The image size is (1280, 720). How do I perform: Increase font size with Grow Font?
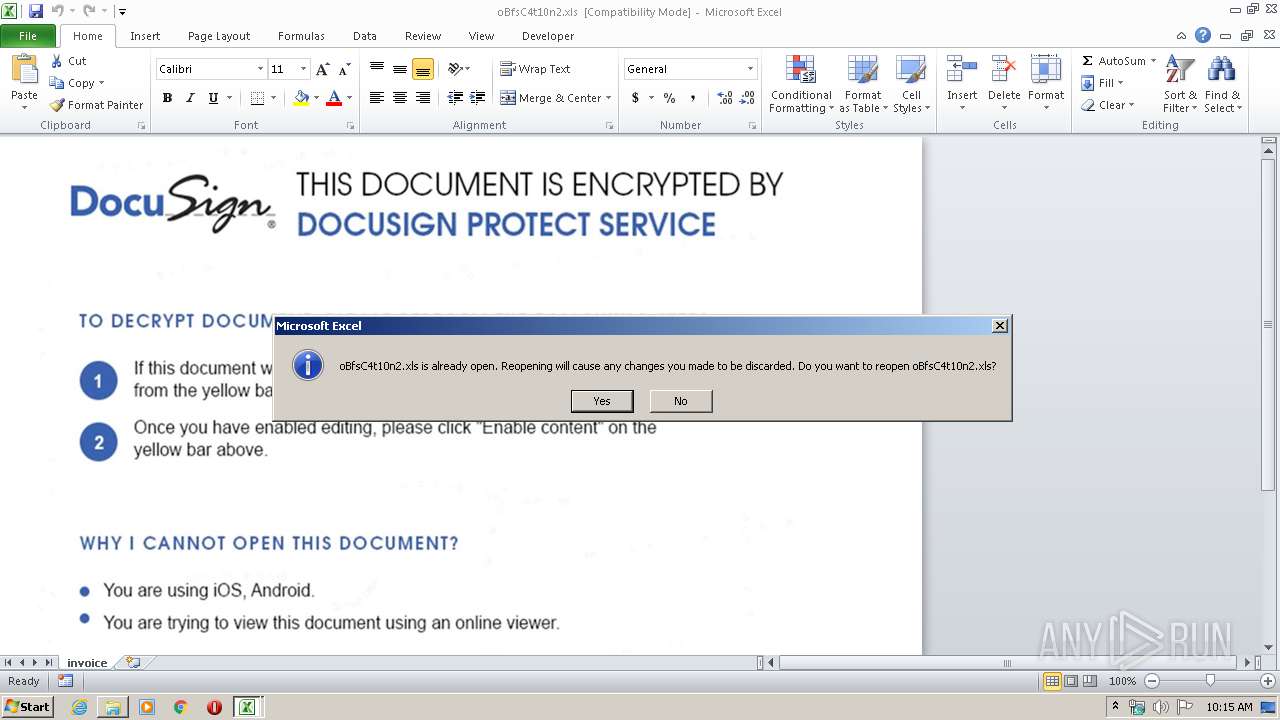coord(322,69)
